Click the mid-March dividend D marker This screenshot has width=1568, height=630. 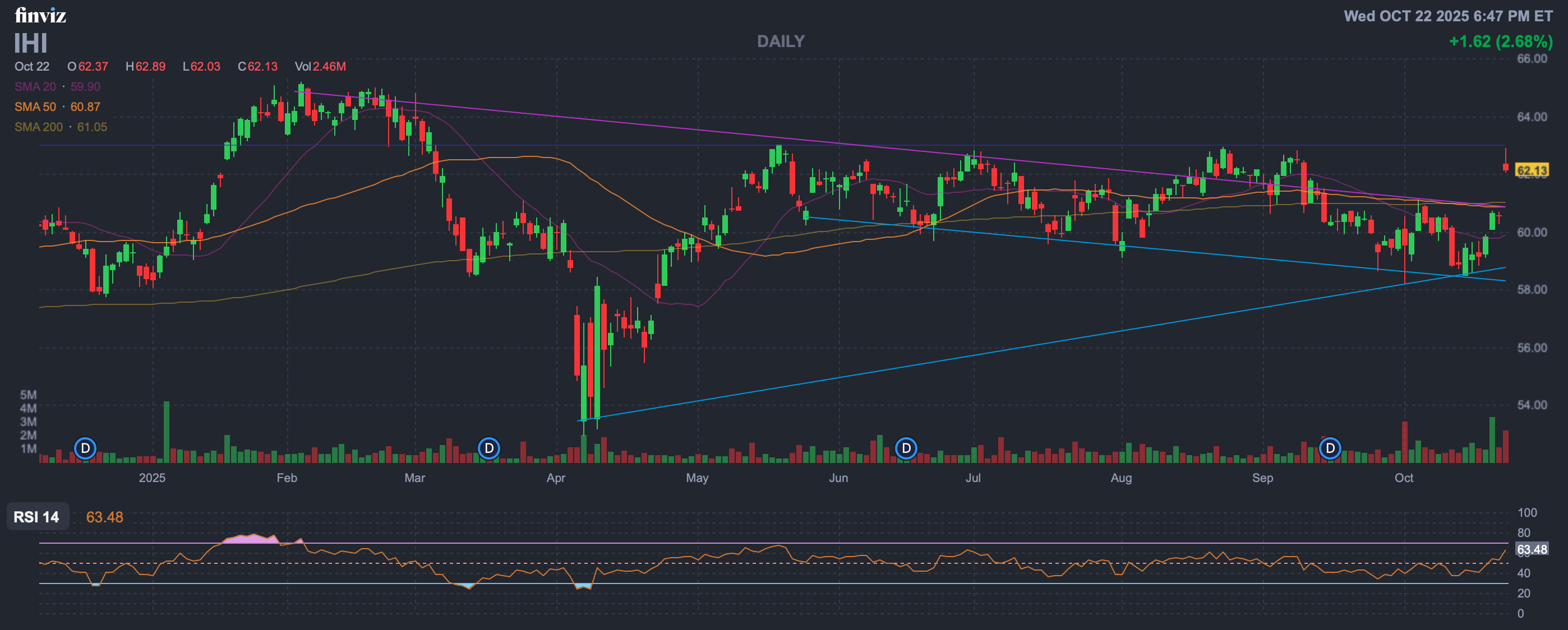(489, 449)
